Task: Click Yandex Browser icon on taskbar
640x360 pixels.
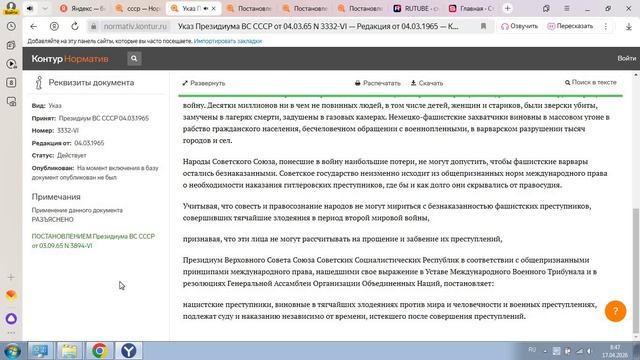Action: (x=129, y=351)
